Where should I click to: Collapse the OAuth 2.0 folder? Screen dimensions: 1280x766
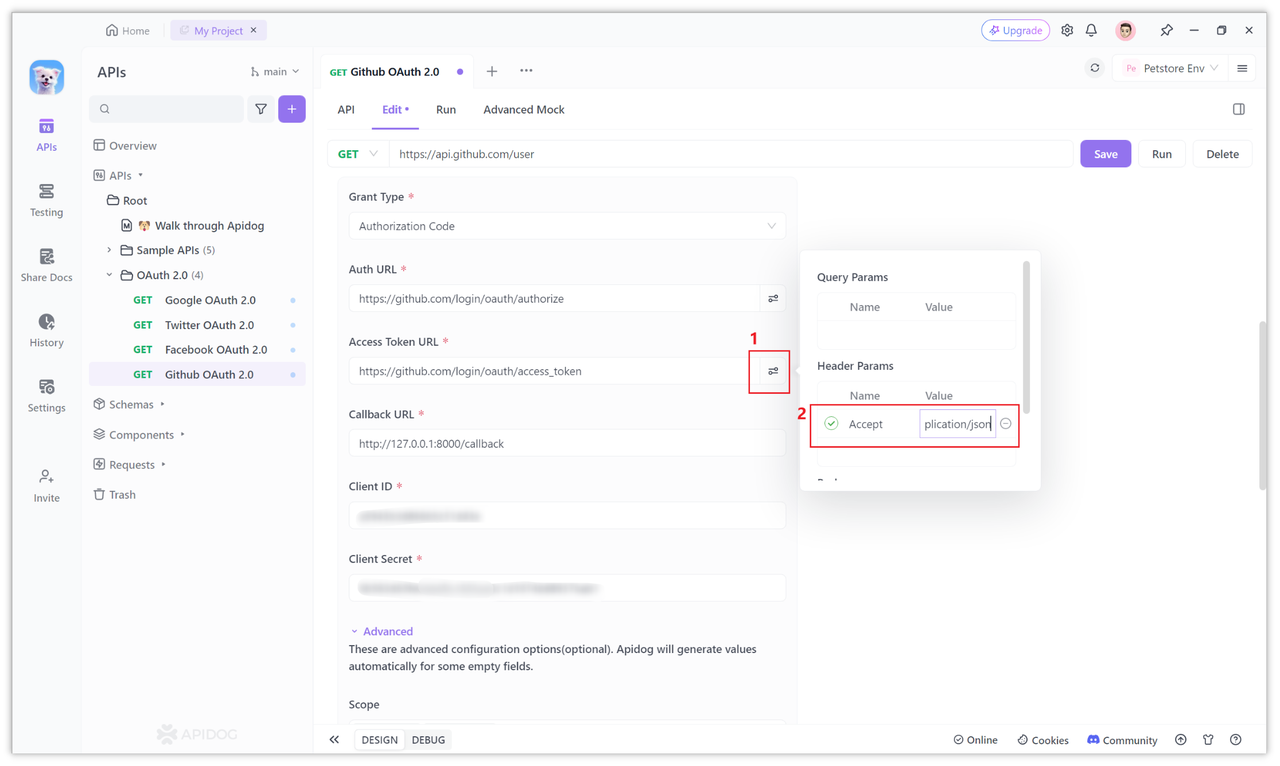click(109, 275)
